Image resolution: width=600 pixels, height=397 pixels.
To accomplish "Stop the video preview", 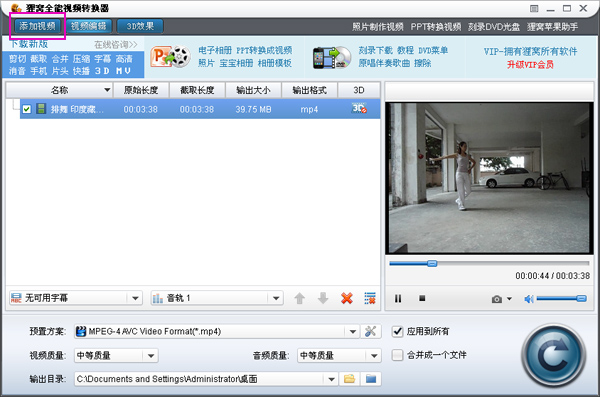I will 422,298.
